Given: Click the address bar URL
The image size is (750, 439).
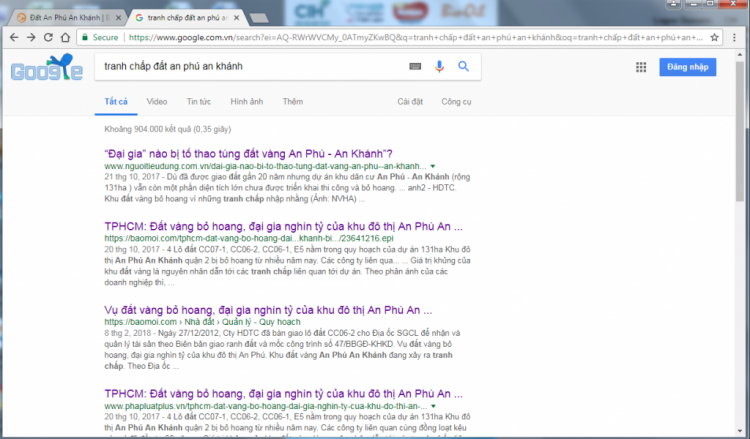Looking at the screenshot, I should (415, 37).
